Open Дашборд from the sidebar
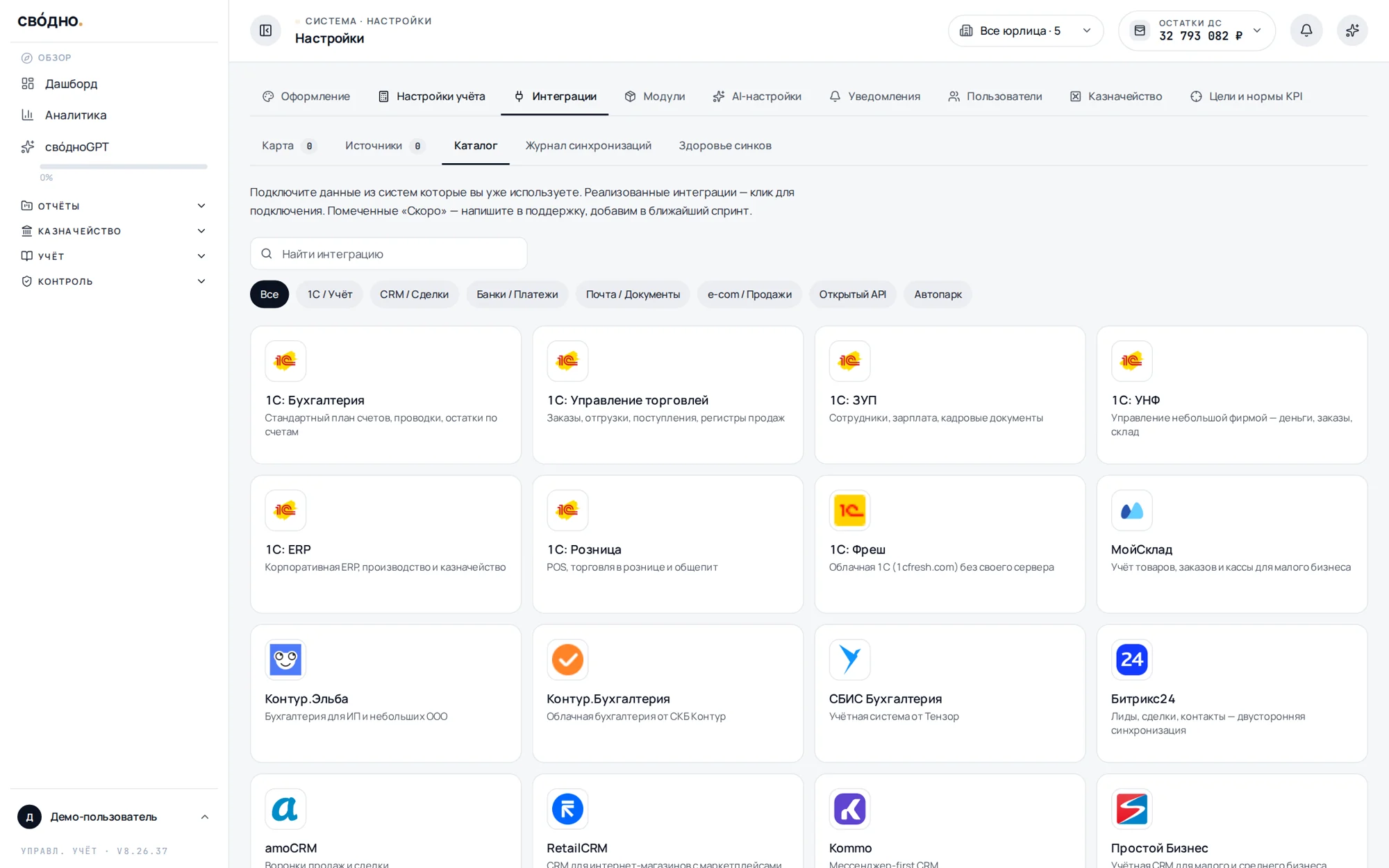This screenshot has height=868, width=1389. [x=114, y=83]
